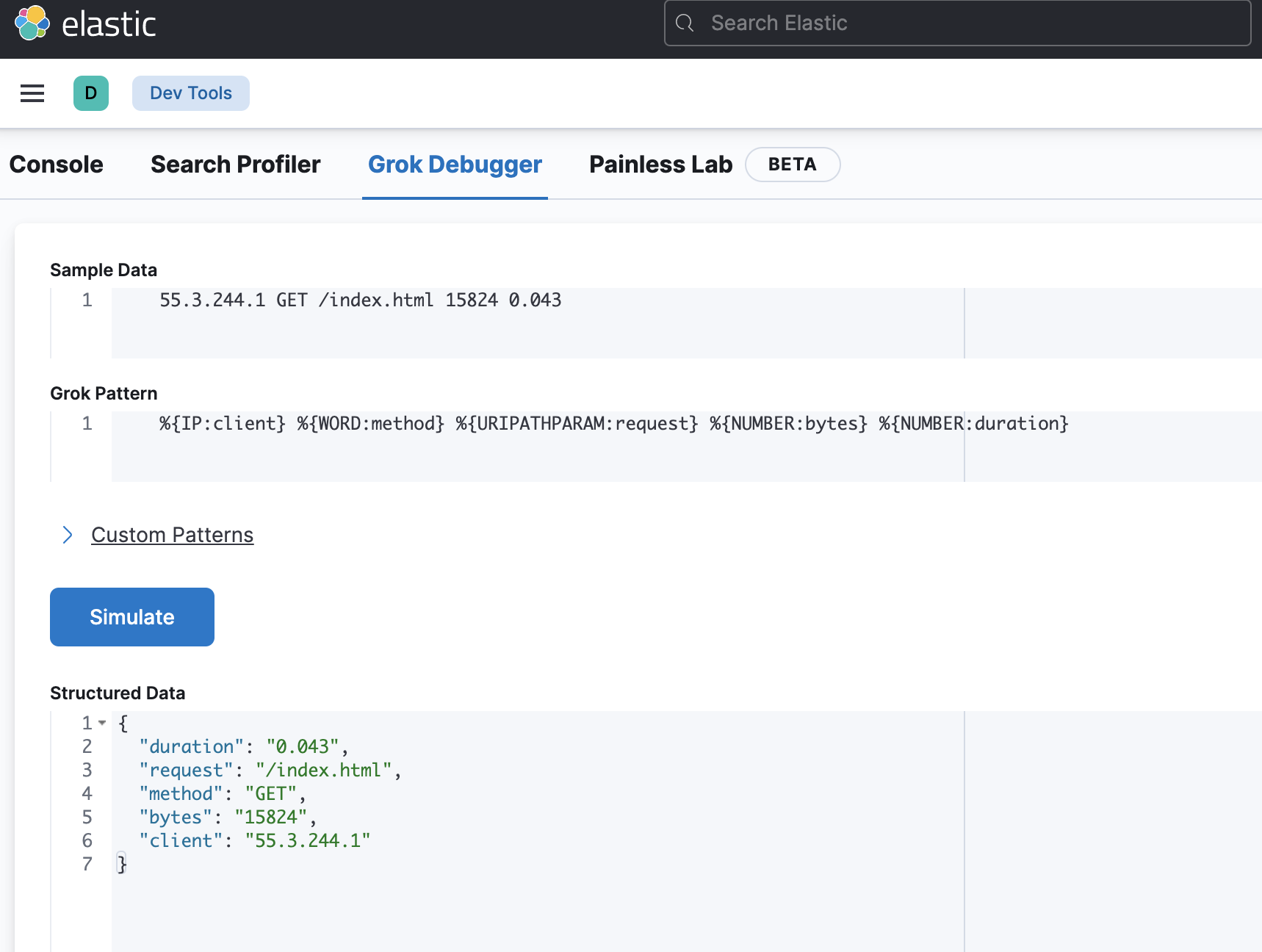Image resolution: width=1262 pixels, height=952 pixels.
Task: Switch to the Console tab
Action: [x=57, y=165]
